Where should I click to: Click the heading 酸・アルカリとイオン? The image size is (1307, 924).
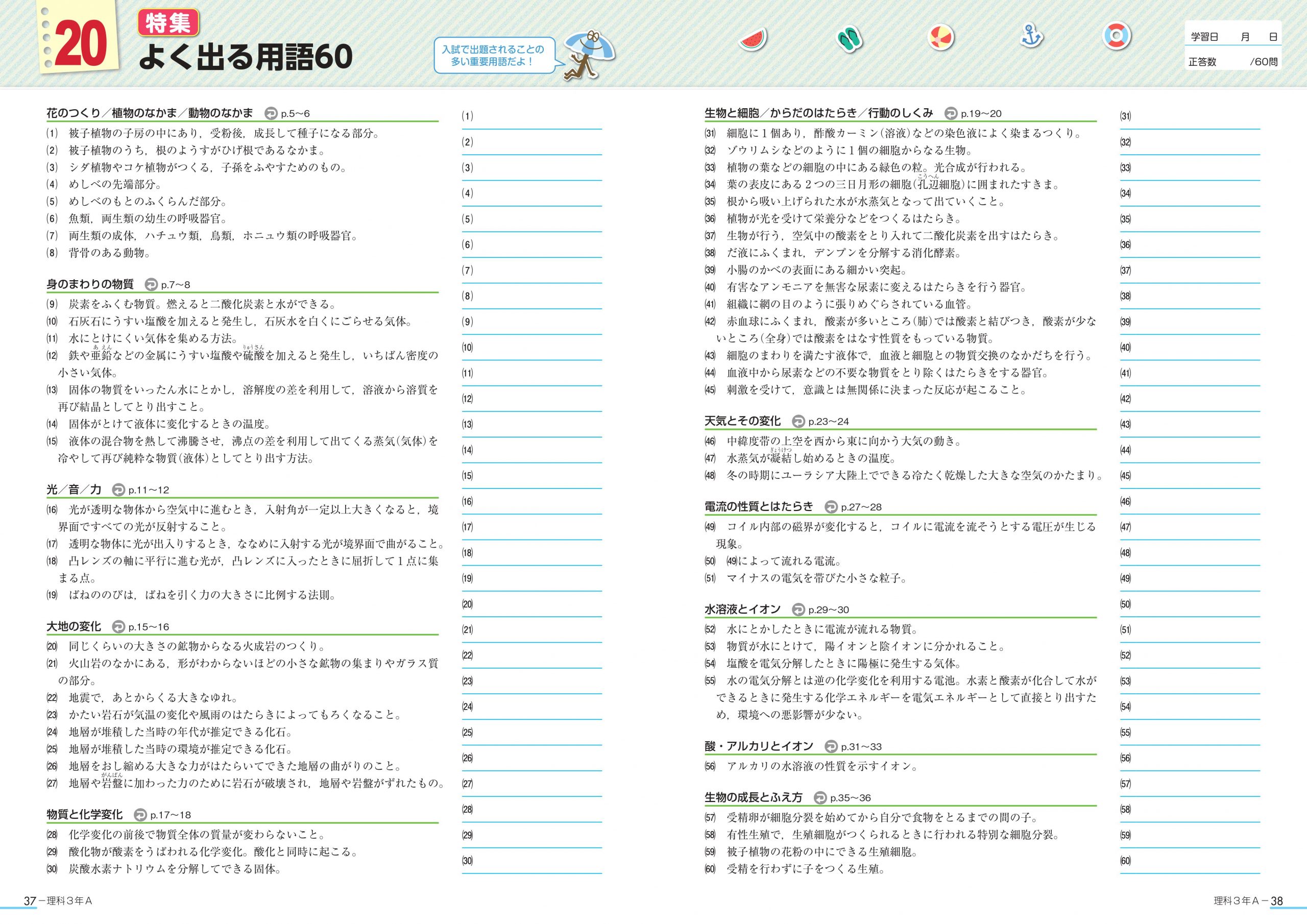[x=759, y=746]
